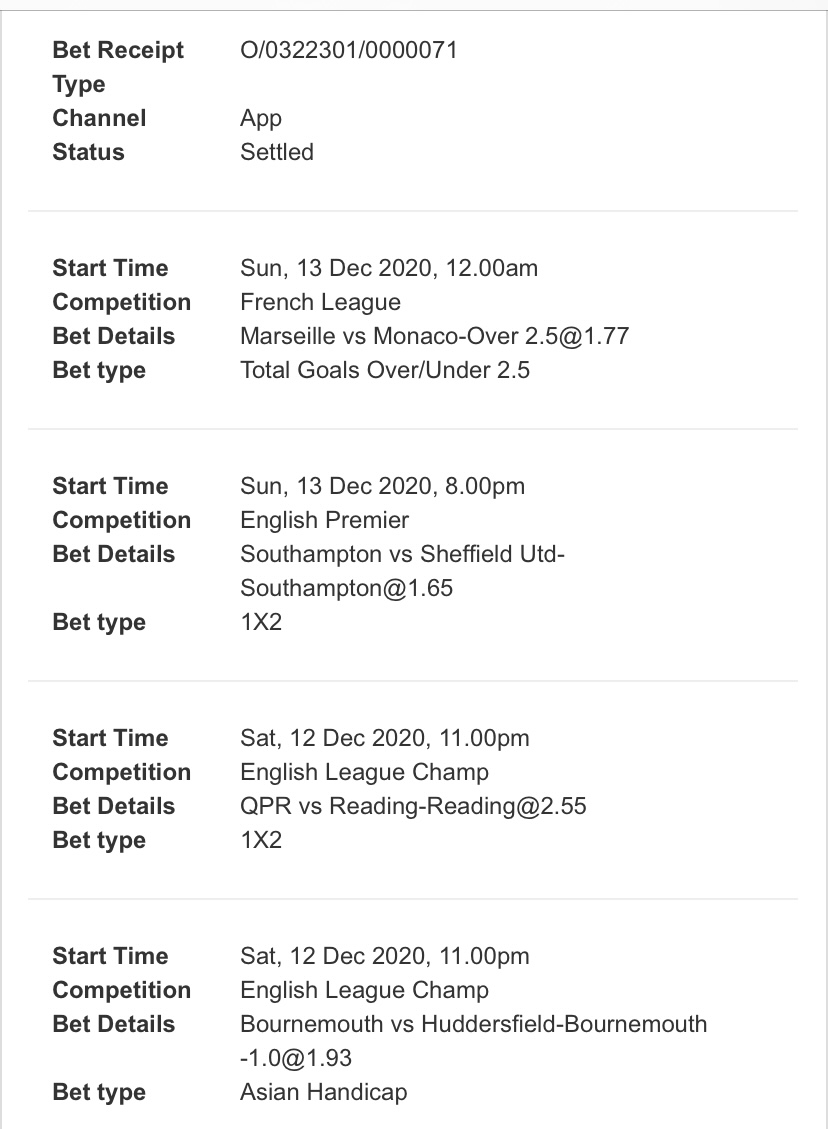
Task: Click the -1.0@1.93 handicap odds line
Action: (x=295, y=1058)
